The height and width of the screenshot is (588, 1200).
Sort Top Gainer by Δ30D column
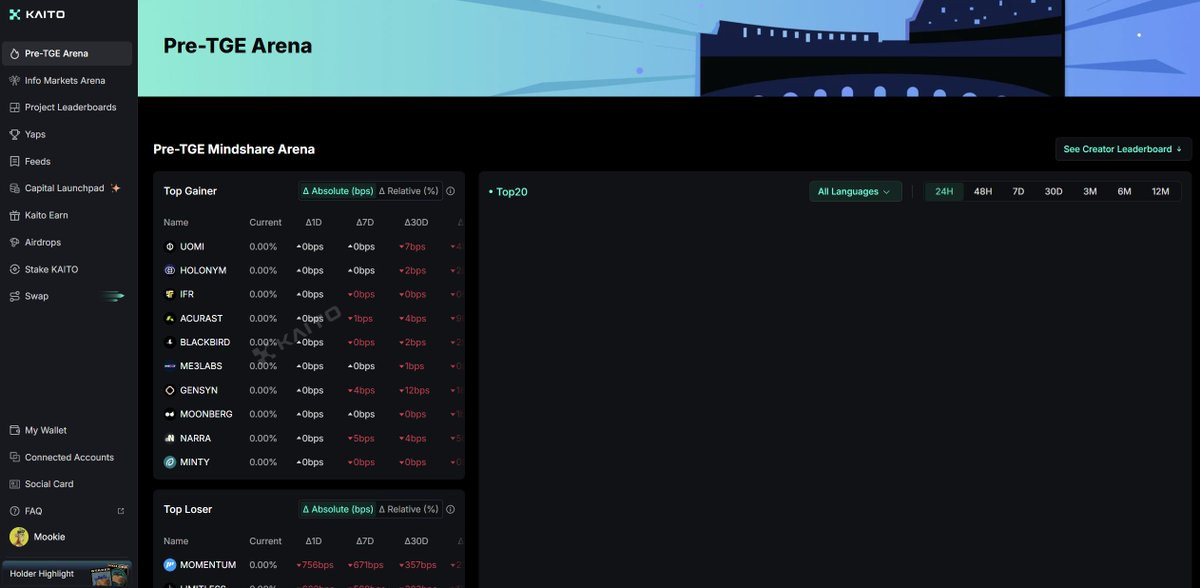tap(416, 223)
